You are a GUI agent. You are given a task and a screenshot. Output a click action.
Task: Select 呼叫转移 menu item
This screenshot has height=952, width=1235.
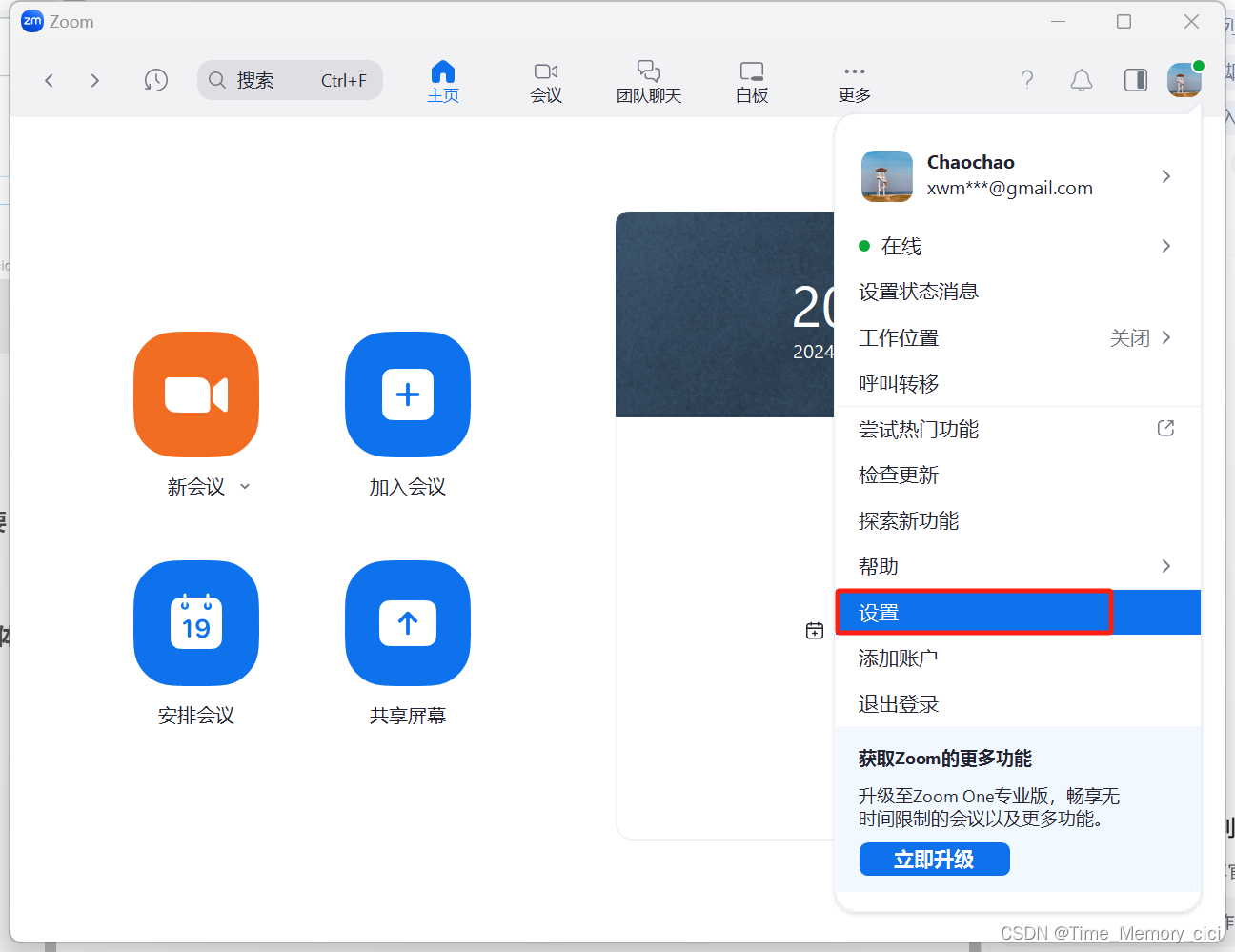[x=1017, y=383]
